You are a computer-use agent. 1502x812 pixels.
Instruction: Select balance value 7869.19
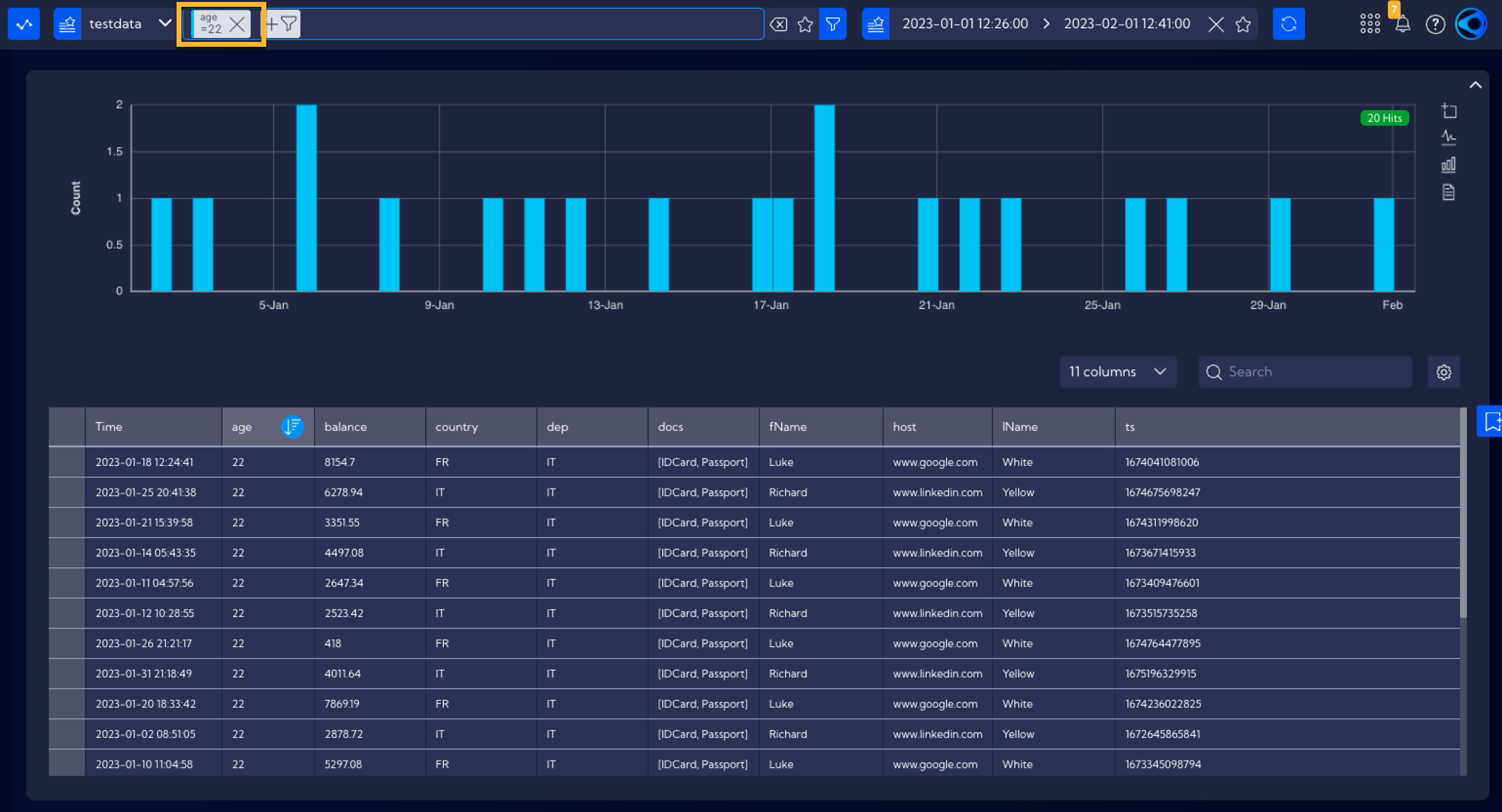pos(342,704)
